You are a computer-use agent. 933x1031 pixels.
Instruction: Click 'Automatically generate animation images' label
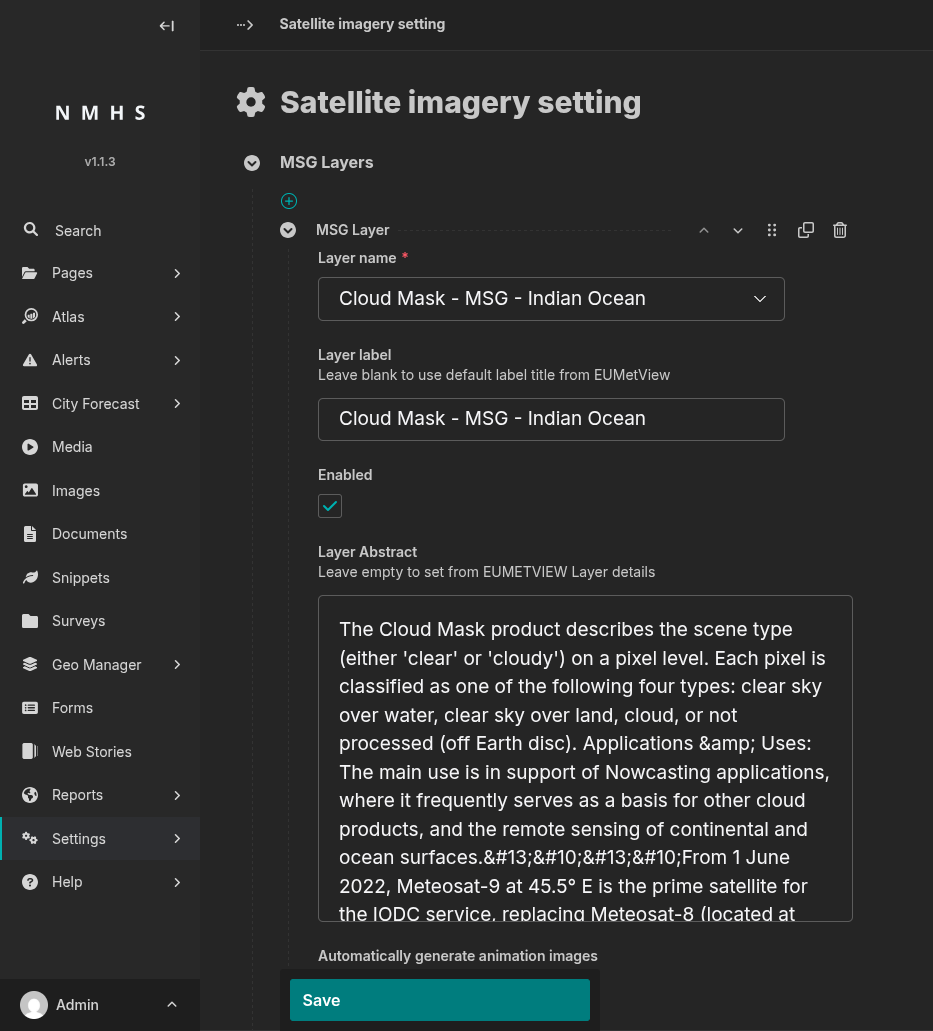pos(458,956)
